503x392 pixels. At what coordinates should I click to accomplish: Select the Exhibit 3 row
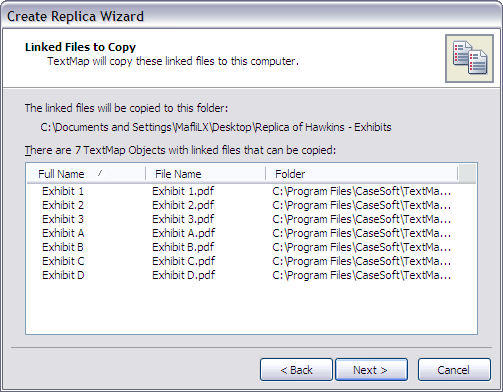point(251,219)
